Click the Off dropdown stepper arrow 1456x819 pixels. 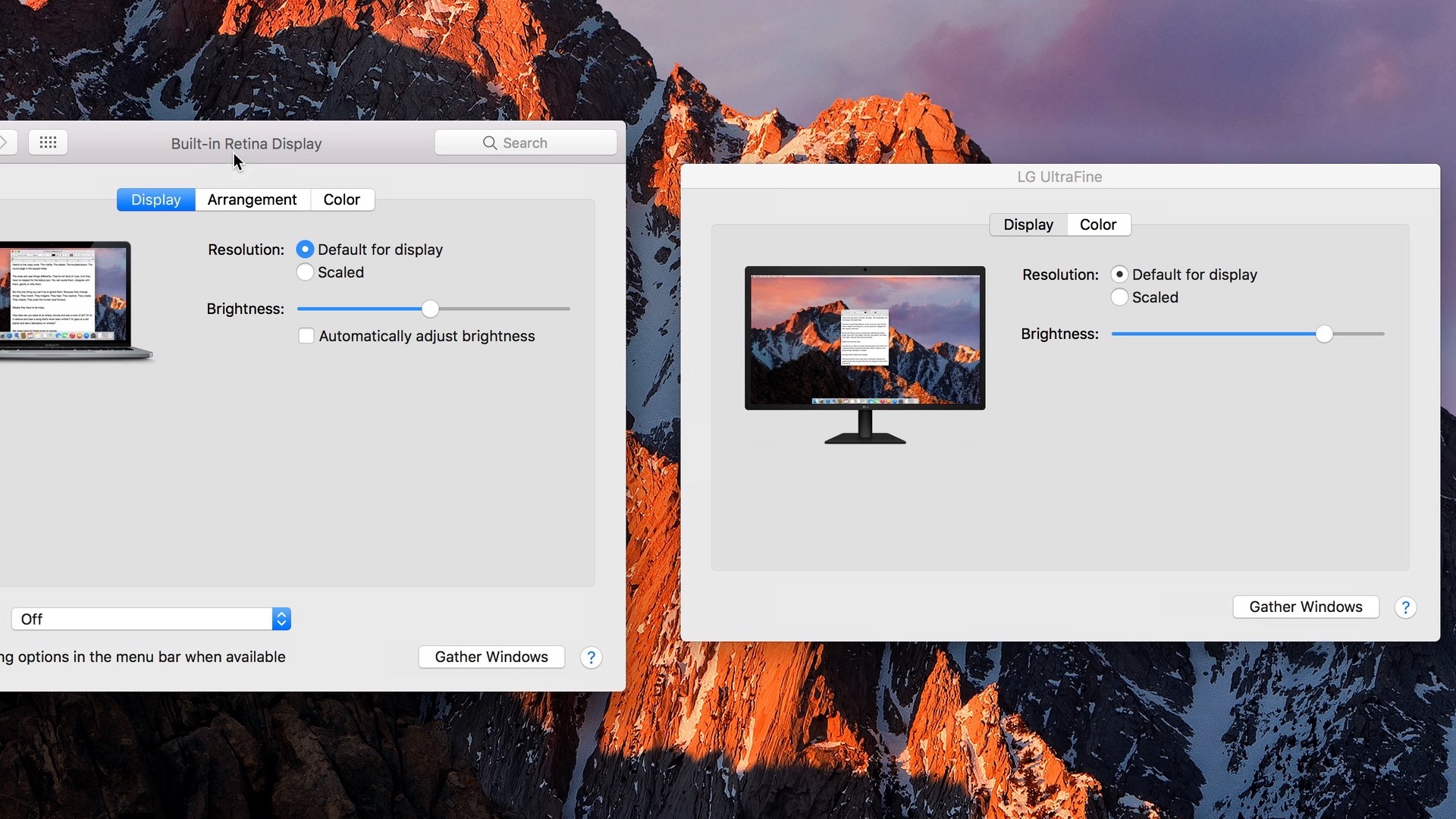click(x=282, y=618)
